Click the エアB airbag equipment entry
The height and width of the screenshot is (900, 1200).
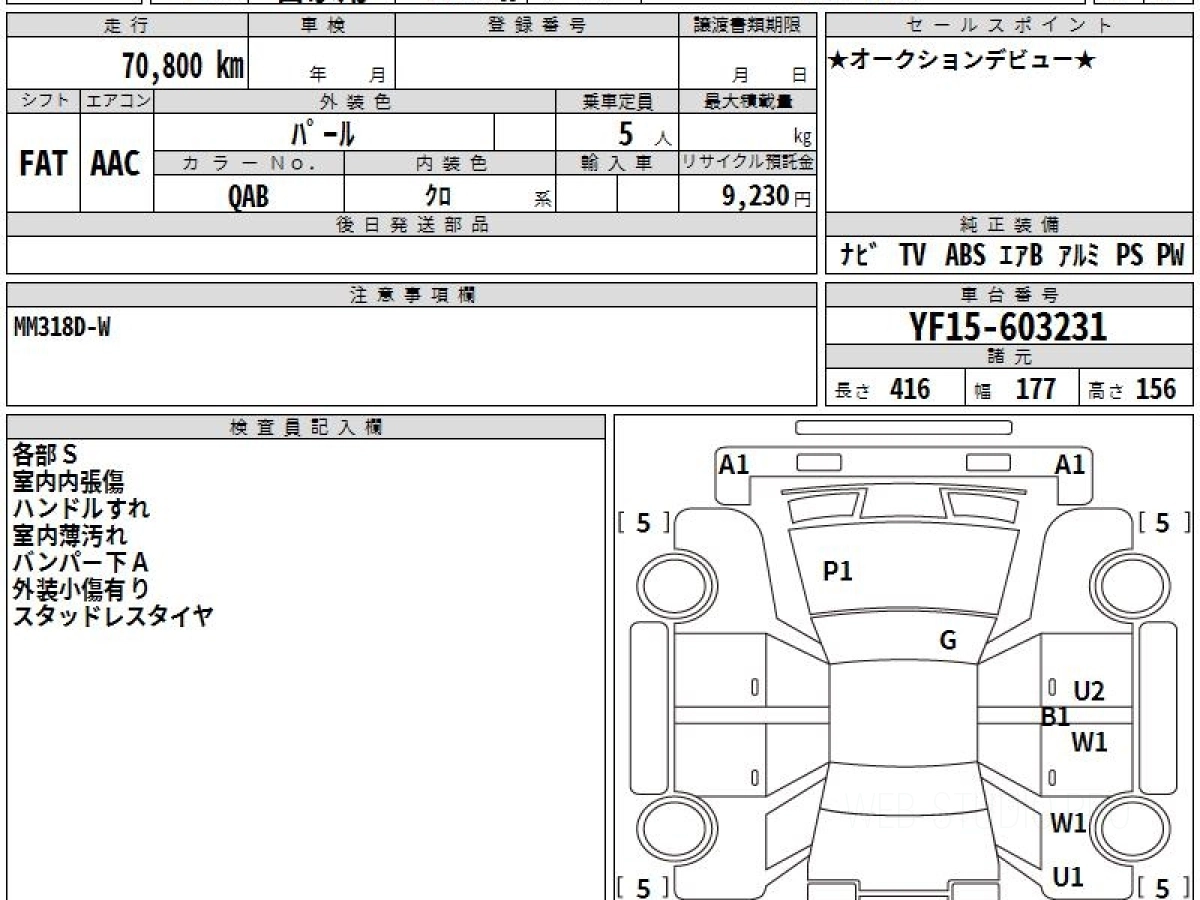click(x=1020, y=255)
